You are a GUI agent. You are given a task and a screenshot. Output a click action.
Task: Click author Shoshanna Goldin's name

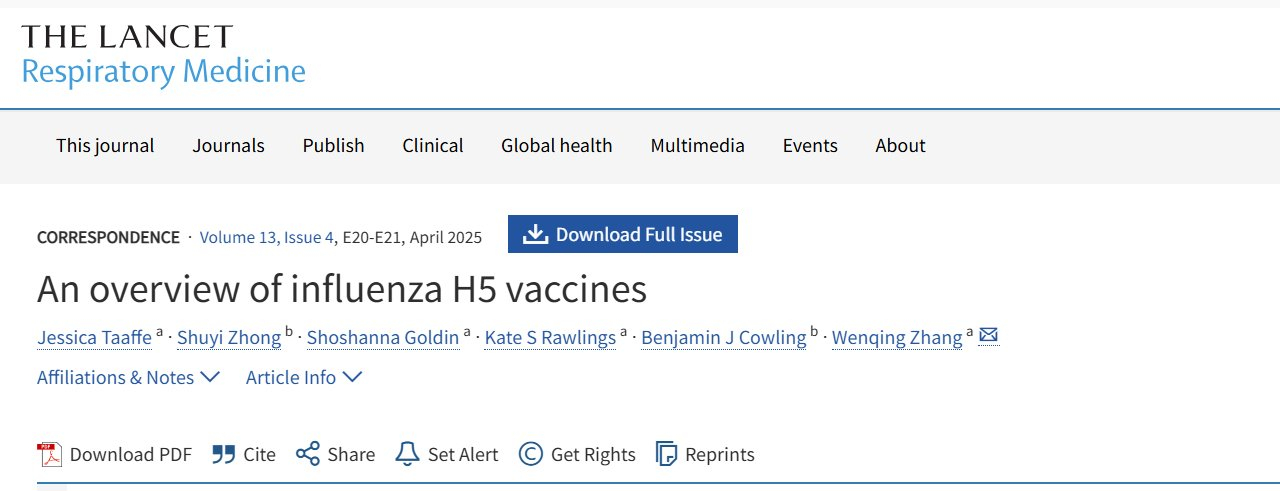pyautogui.click(x=382, y=337)
